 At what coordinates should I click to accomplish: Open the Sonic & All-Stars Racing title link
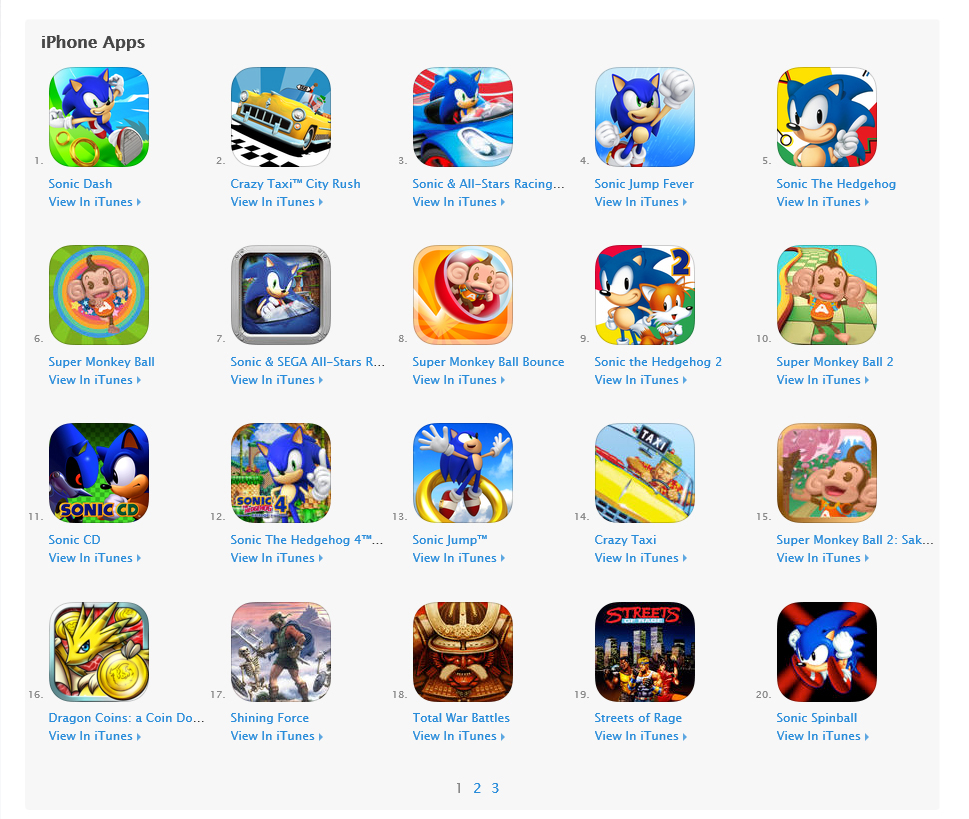(488, 184)
